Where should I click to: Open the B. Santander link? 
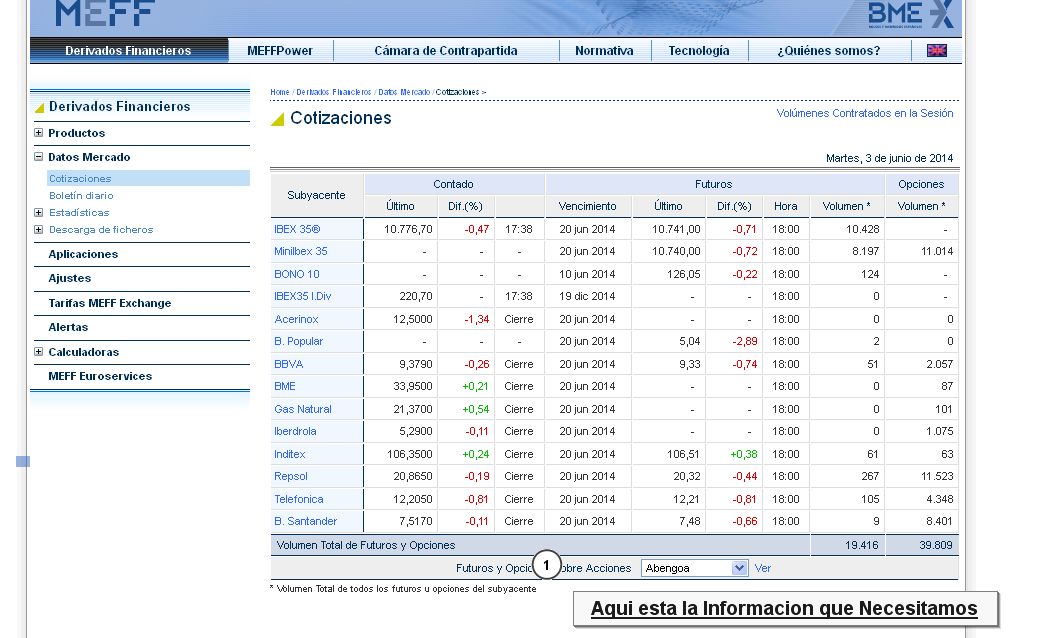point(306,521)
